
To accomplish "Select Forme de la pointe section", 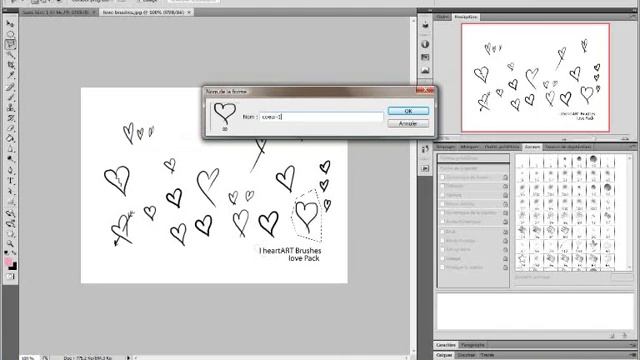I will [473, 168].
